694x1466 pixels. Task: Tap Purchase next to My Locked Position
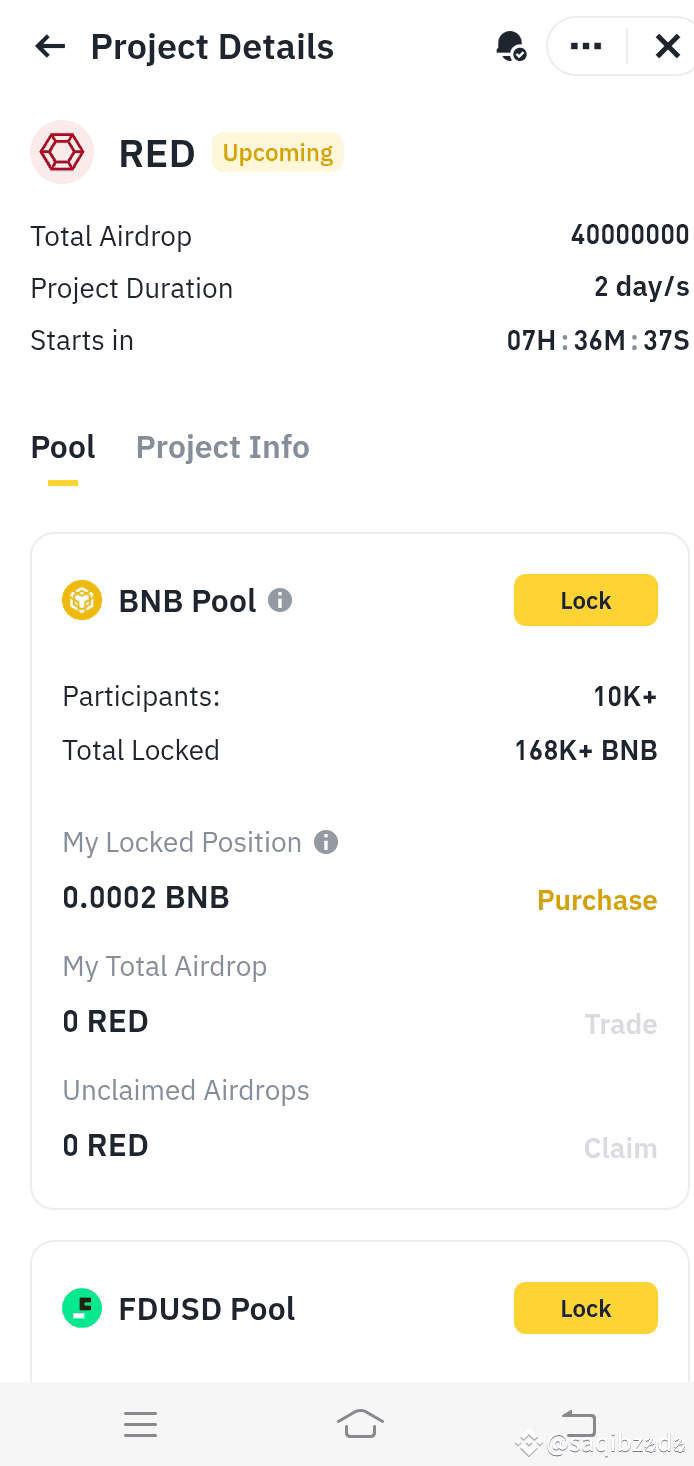coord(596,900)
